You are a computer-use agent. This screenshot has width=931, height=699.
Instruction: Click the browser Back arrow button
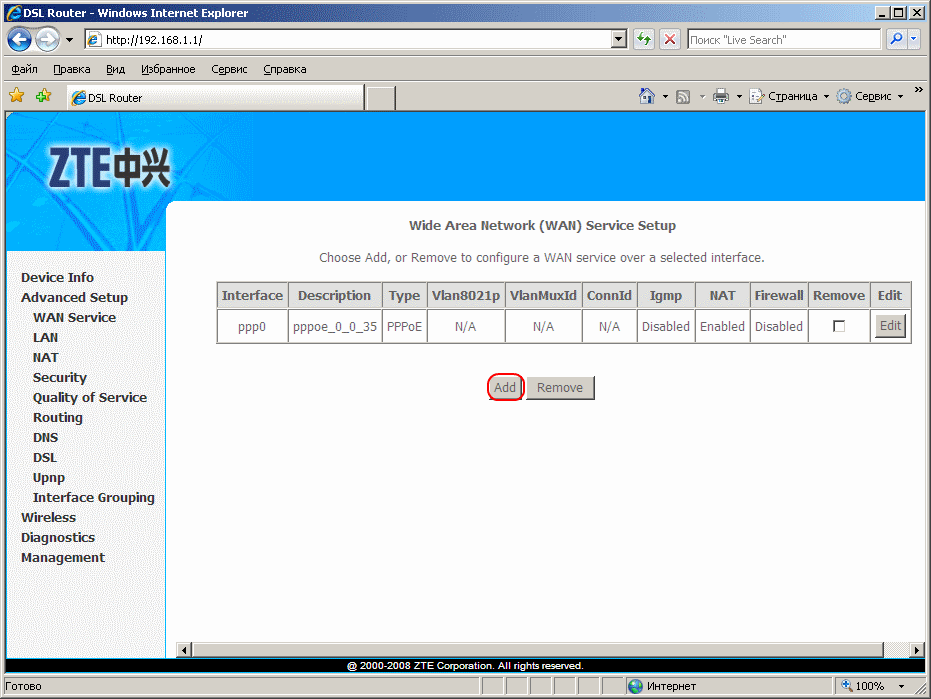tap(20, 40)
